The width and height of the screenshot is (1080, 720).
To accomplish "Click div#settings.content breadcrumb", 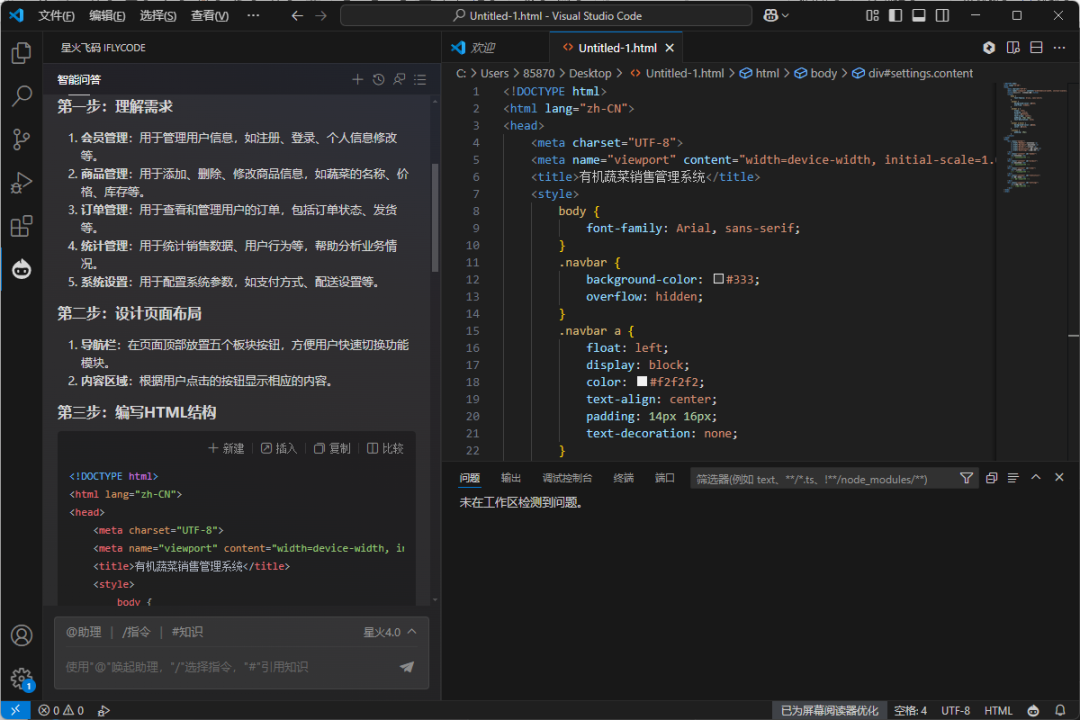I will pos(913,73).
